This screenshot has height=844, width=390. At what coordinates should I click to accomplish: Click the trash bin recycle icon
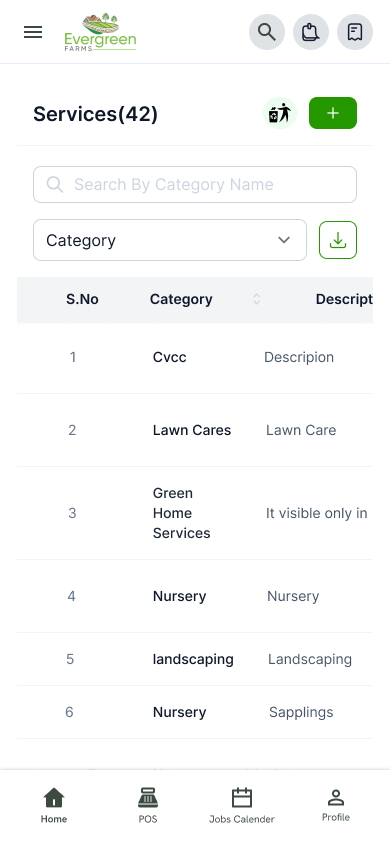tap(280, 113)
